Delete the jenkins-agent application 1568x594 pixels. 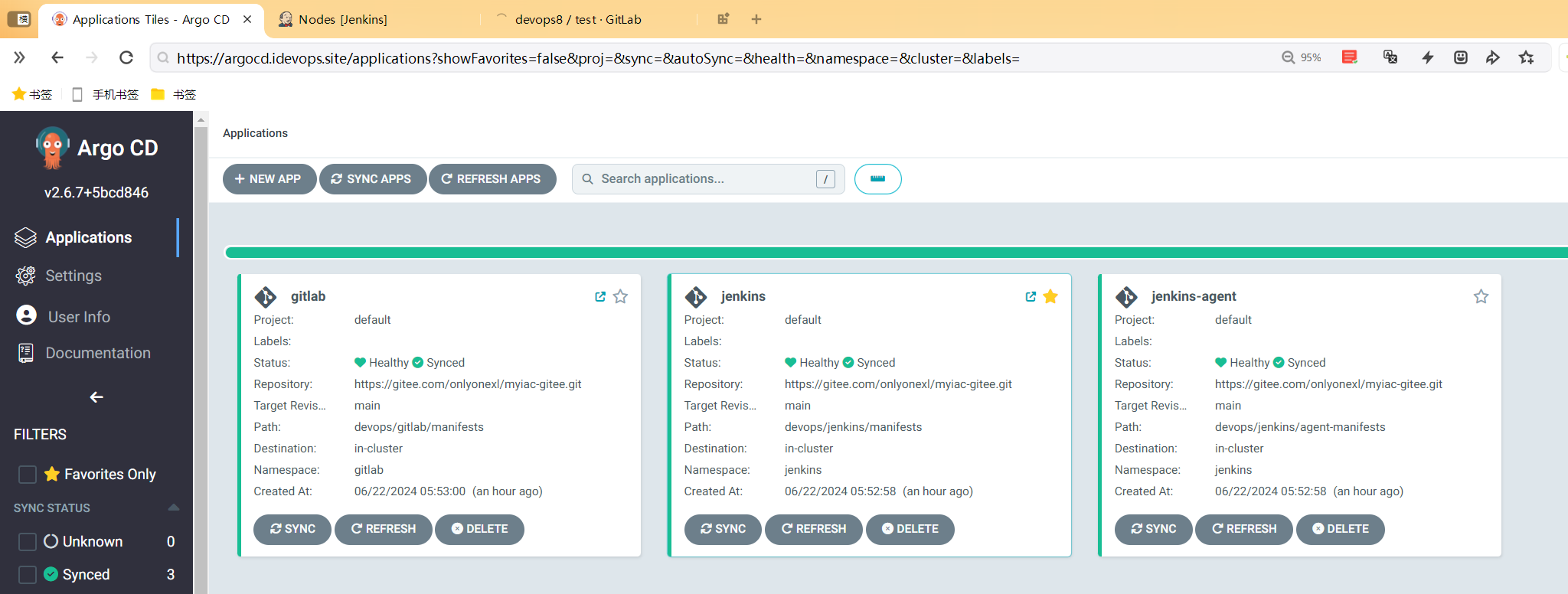1340,529
